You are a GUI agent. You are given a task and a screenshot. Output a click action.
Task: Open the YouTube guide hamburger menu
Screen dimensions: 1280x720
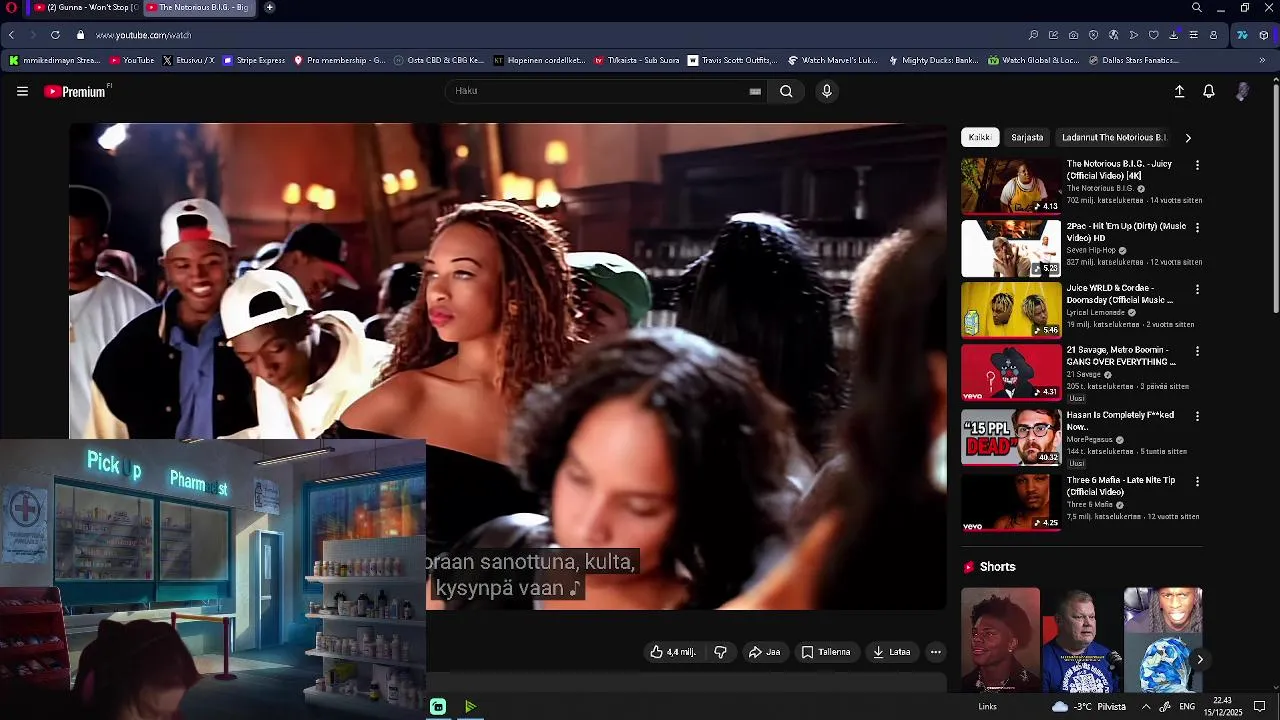(22, 91)
